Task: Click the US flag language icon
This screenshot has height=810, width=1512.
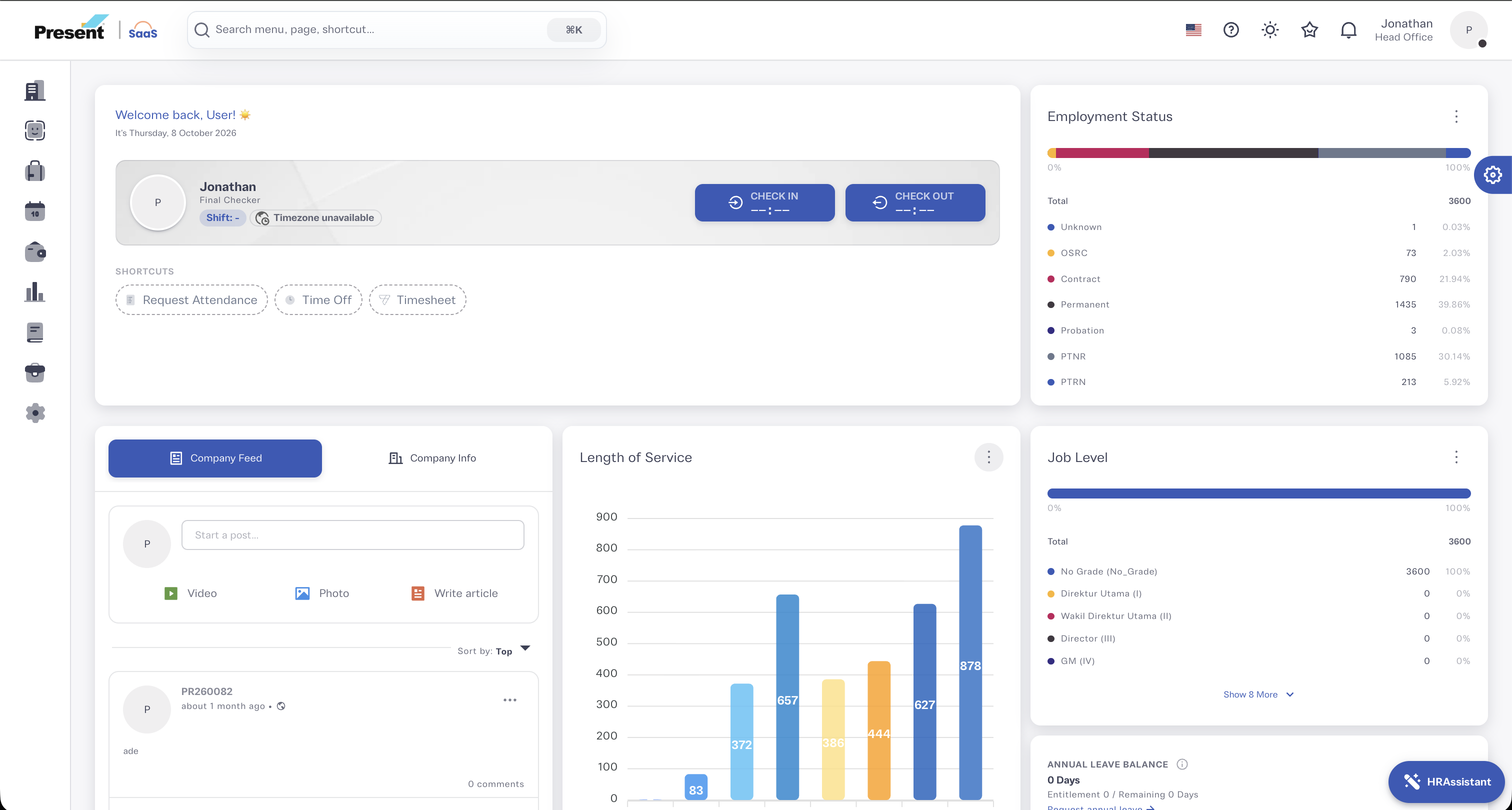Action: (x=1193, y=30)
